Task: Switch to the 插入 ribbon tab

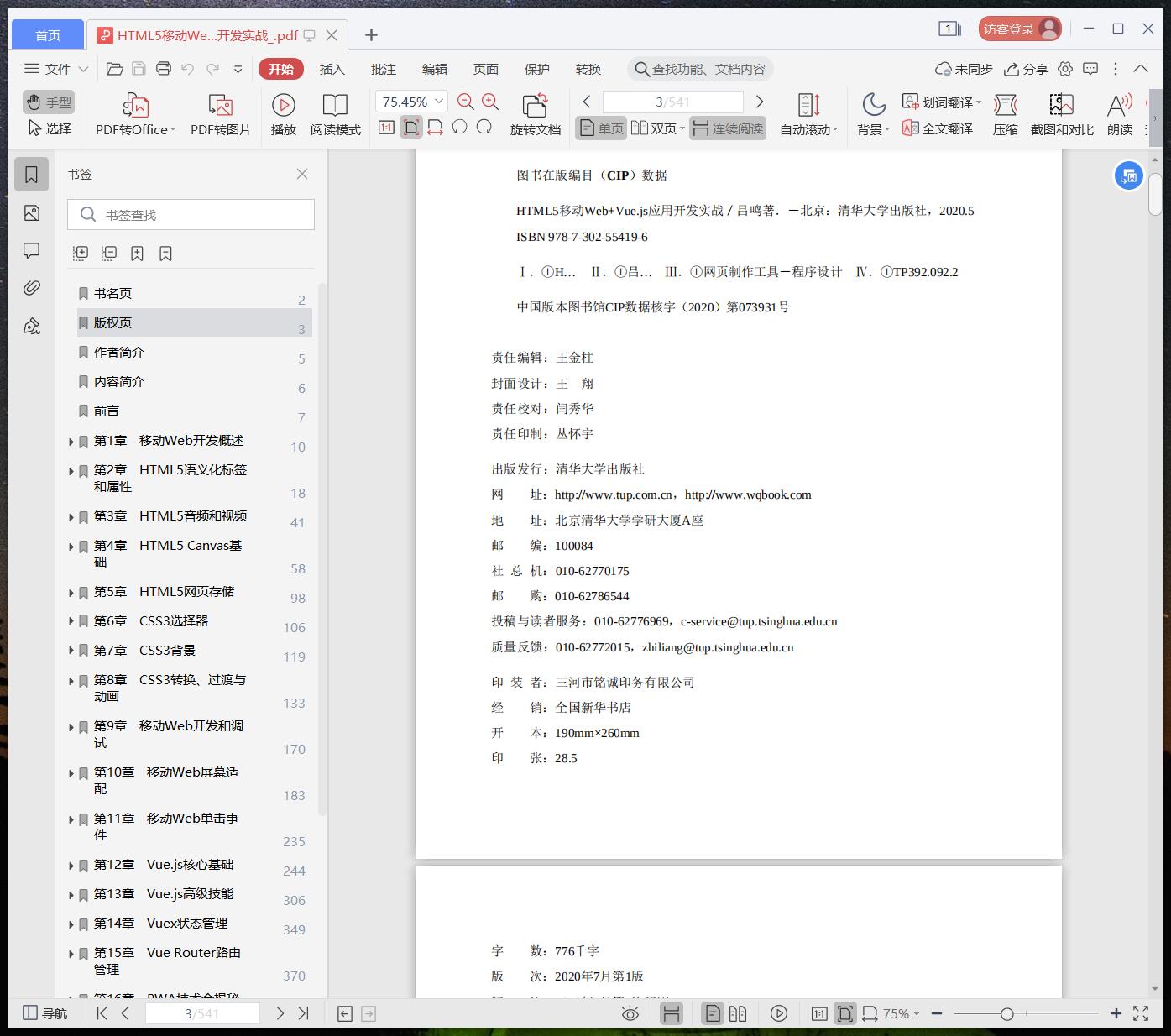Action: pyautogui.click(x=332, y=69)
